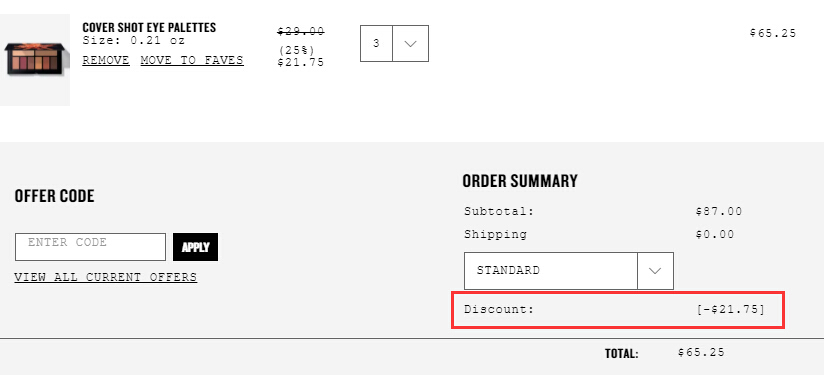Viewport: 824px width, 375px height.
Task: Select the struck-through $29.00 original price
Action: pyautogui.click(x=301, y=32)
